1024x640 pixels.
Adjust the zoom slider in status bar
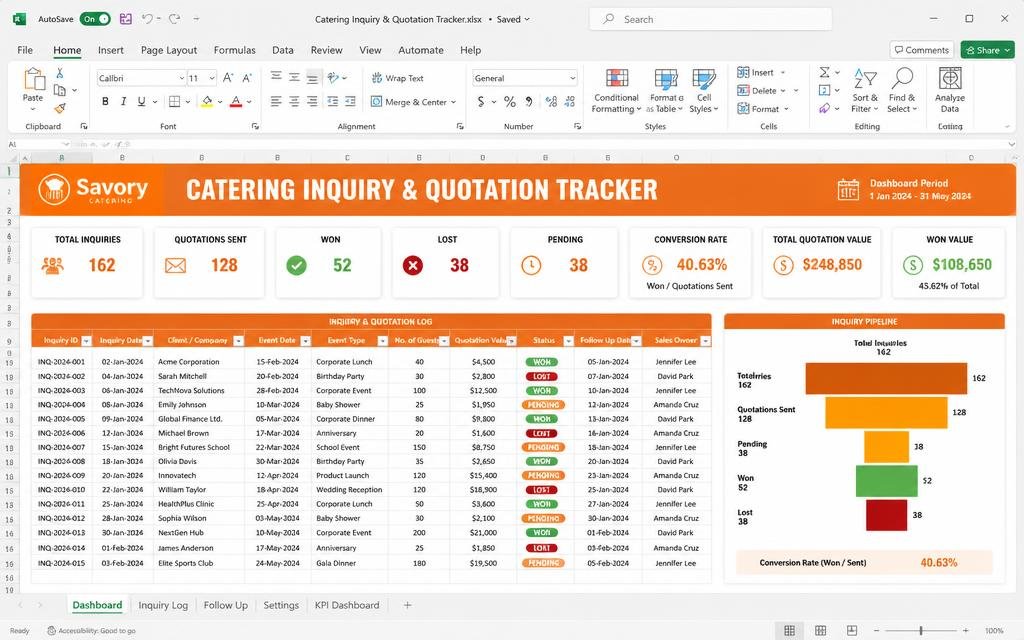coord(921,630)
